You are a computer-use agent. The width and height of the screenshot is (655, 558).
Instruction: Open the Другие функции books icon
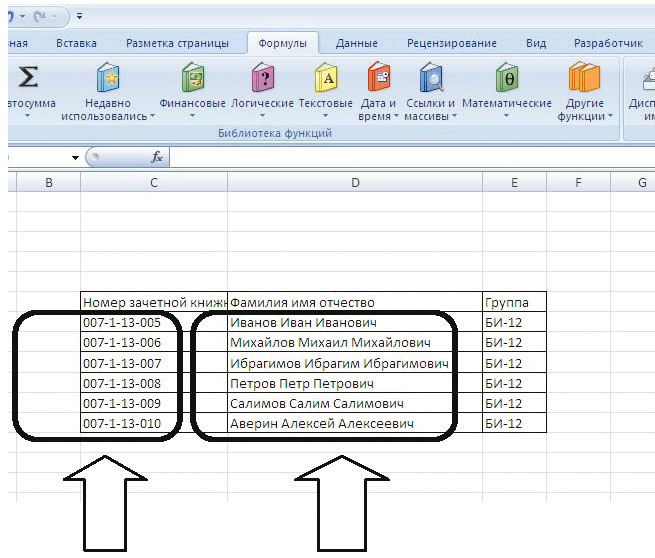[584, 77]
